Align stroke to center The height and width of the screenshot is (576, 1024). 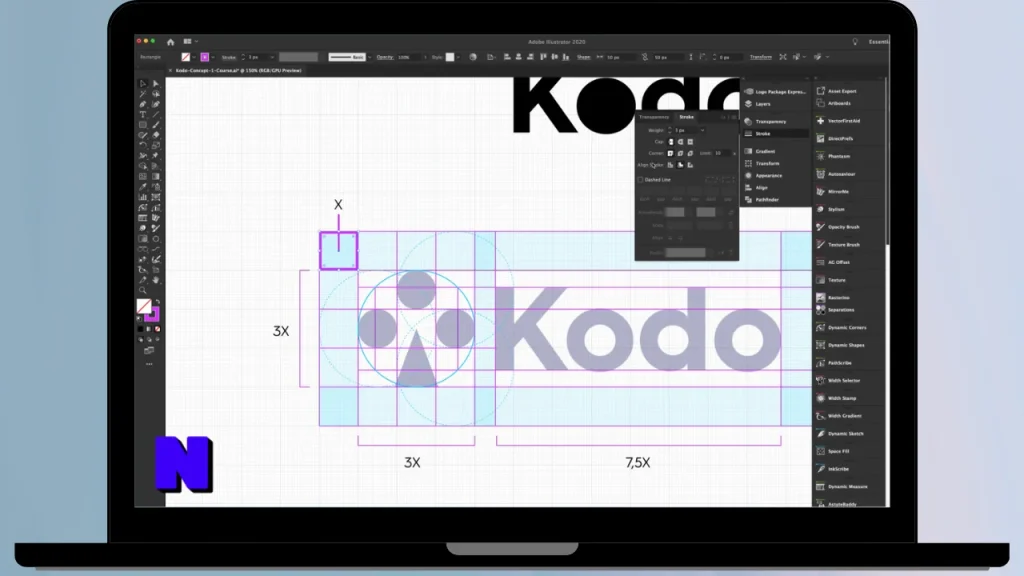[x=671, y=165]
